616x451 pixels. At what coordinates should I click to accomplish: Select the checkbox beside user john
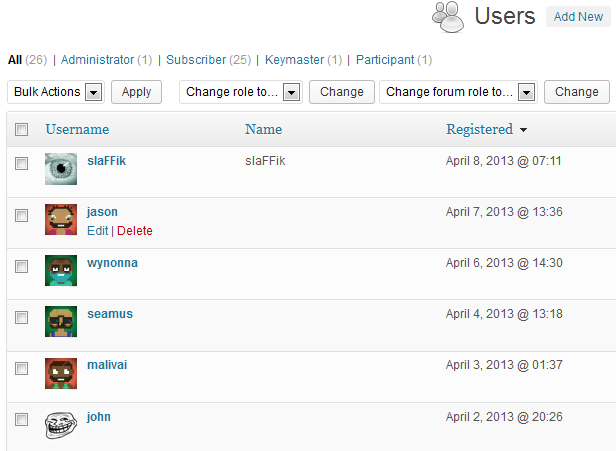click(21, 419)
